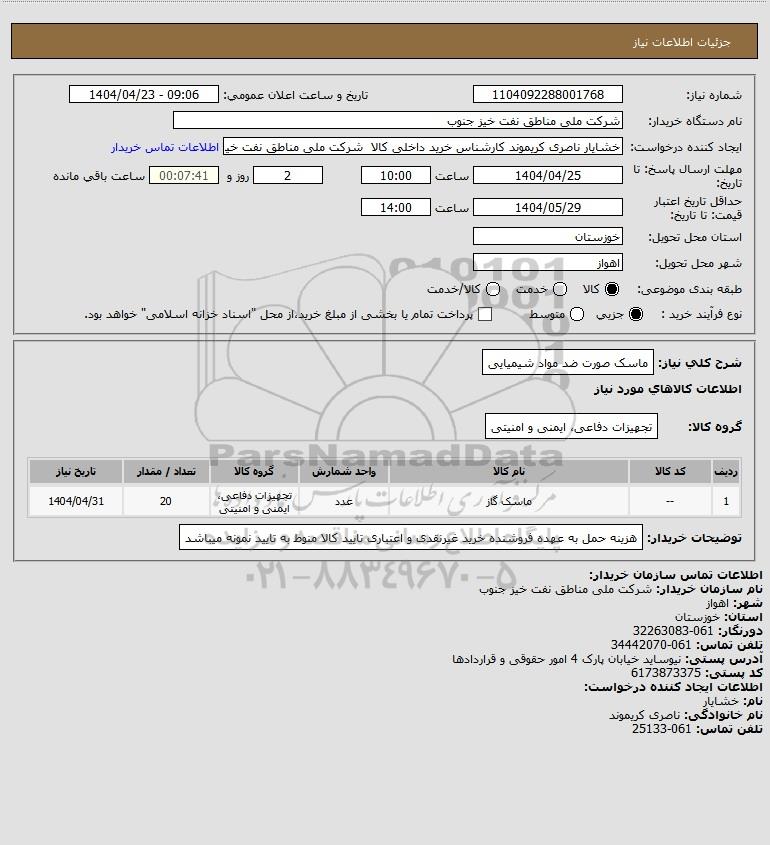Click the تاریخ نیاز column header
Image resolution: width=770 pixels, height=845 pixels.
tap(76, 472)
